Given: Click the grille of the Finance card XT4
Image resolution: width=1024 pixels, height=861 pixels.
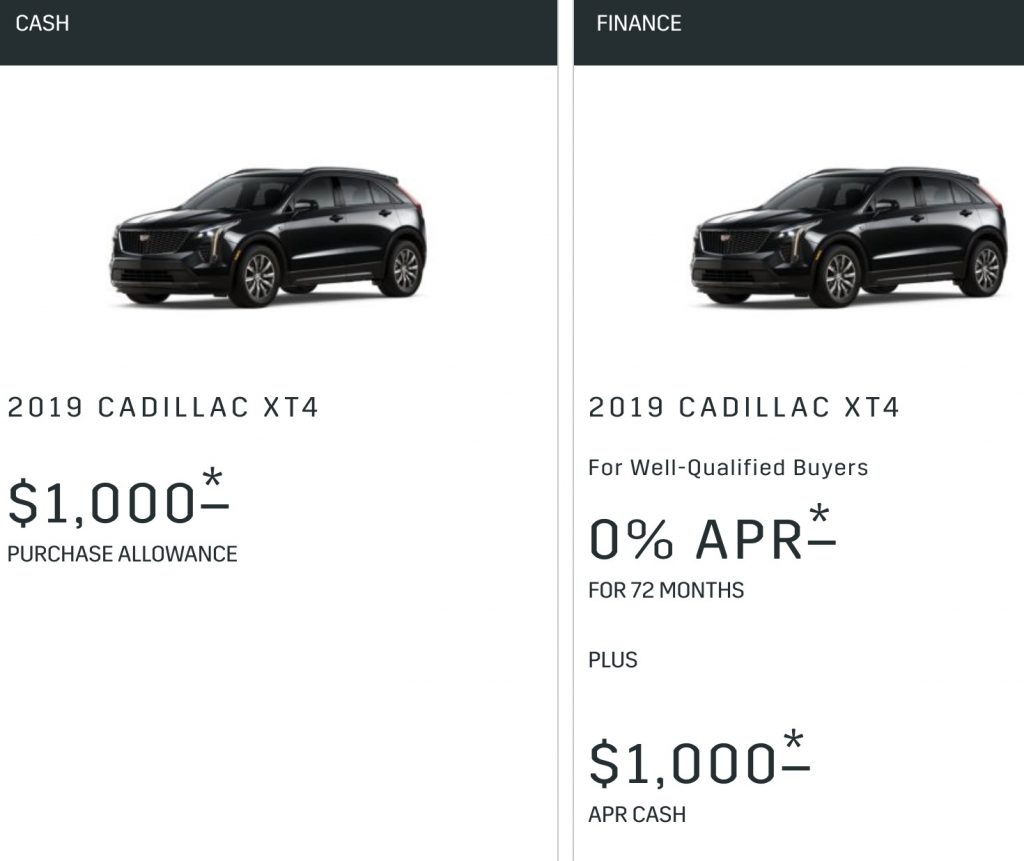Looking at the screenshot, I should click(732, 243).
